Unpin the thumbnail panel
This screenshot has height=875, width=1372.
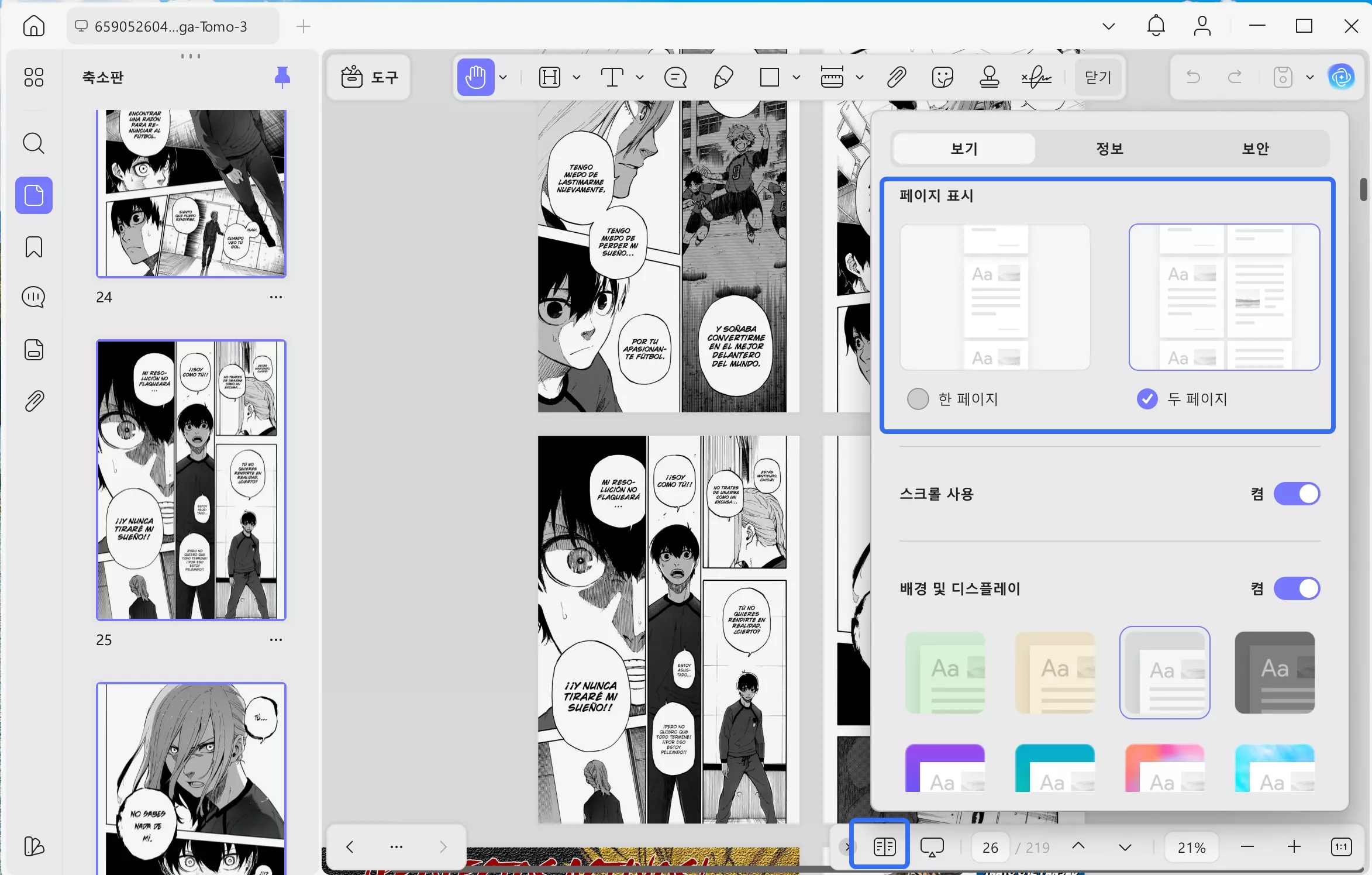coord(282,77)
